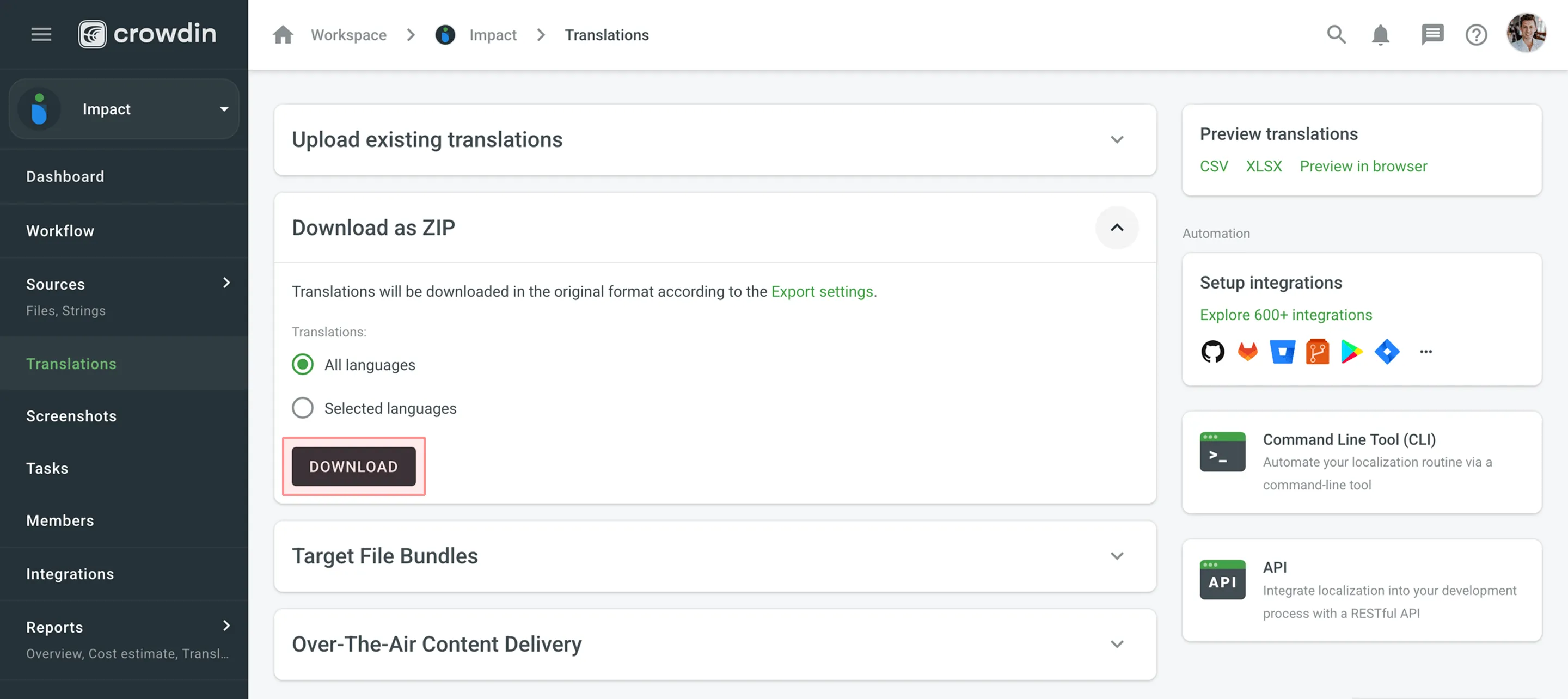Expand Target File Bundles section
The width and height of the screenshot is (1568, 699).
[x=1116, y=556]
